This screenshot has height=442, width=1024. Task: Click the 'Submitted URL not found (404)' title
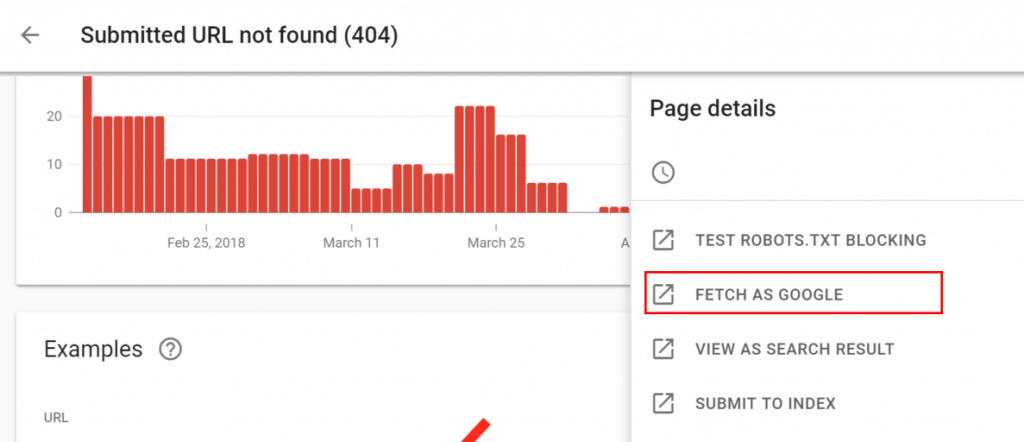pos(239,35)
